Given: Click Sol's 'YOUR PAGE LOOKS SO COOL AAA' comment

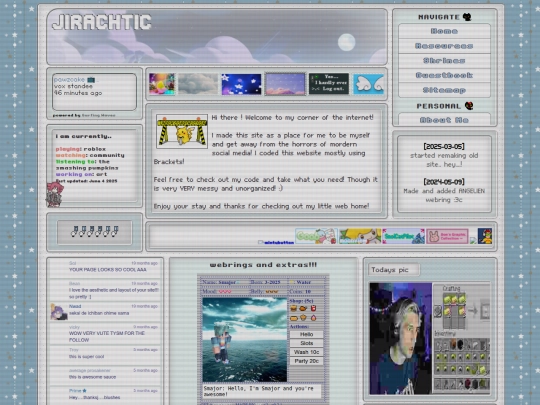Looking at the screenshot, I should 108,270.
